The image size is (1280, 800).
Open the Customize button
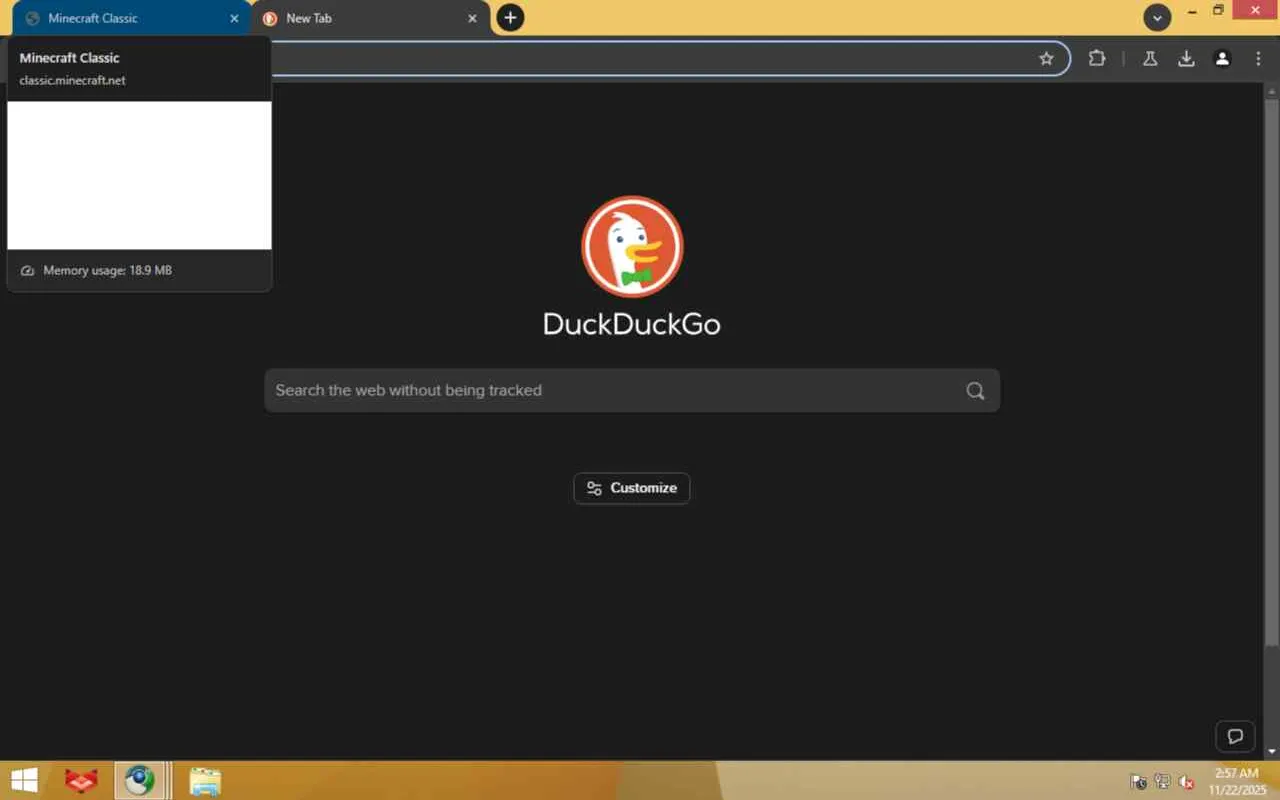(632, 488)
